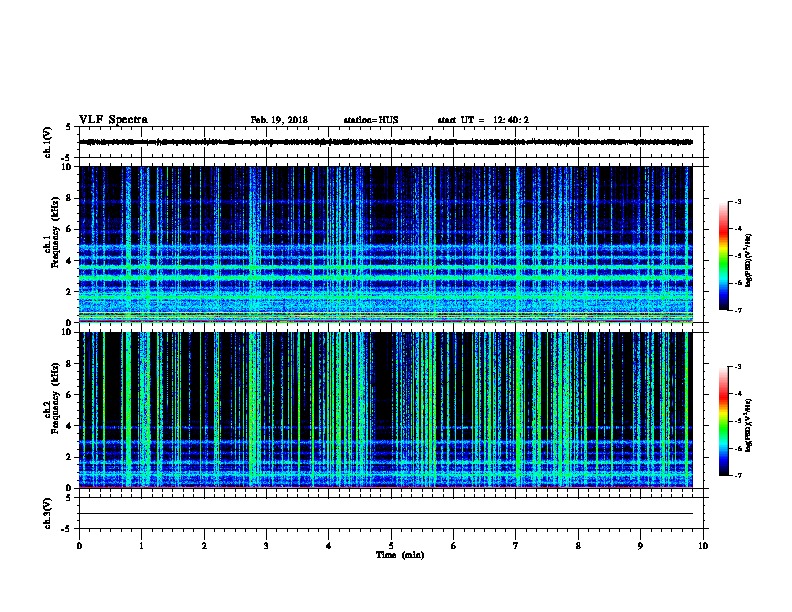Image resolution: width=792 pixels, height=612 pixels.
Task: Select the "start UT = 12:40: 2" text
Action: (x=483, y=120)
